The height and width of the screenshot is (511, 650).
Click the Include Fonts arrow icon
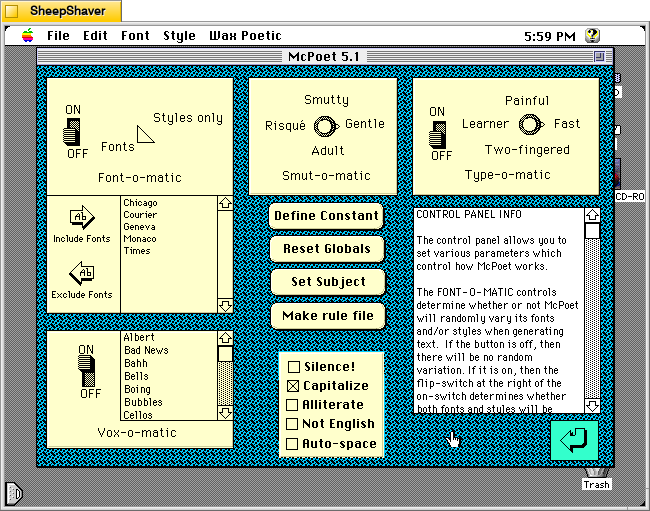[82, 217]
